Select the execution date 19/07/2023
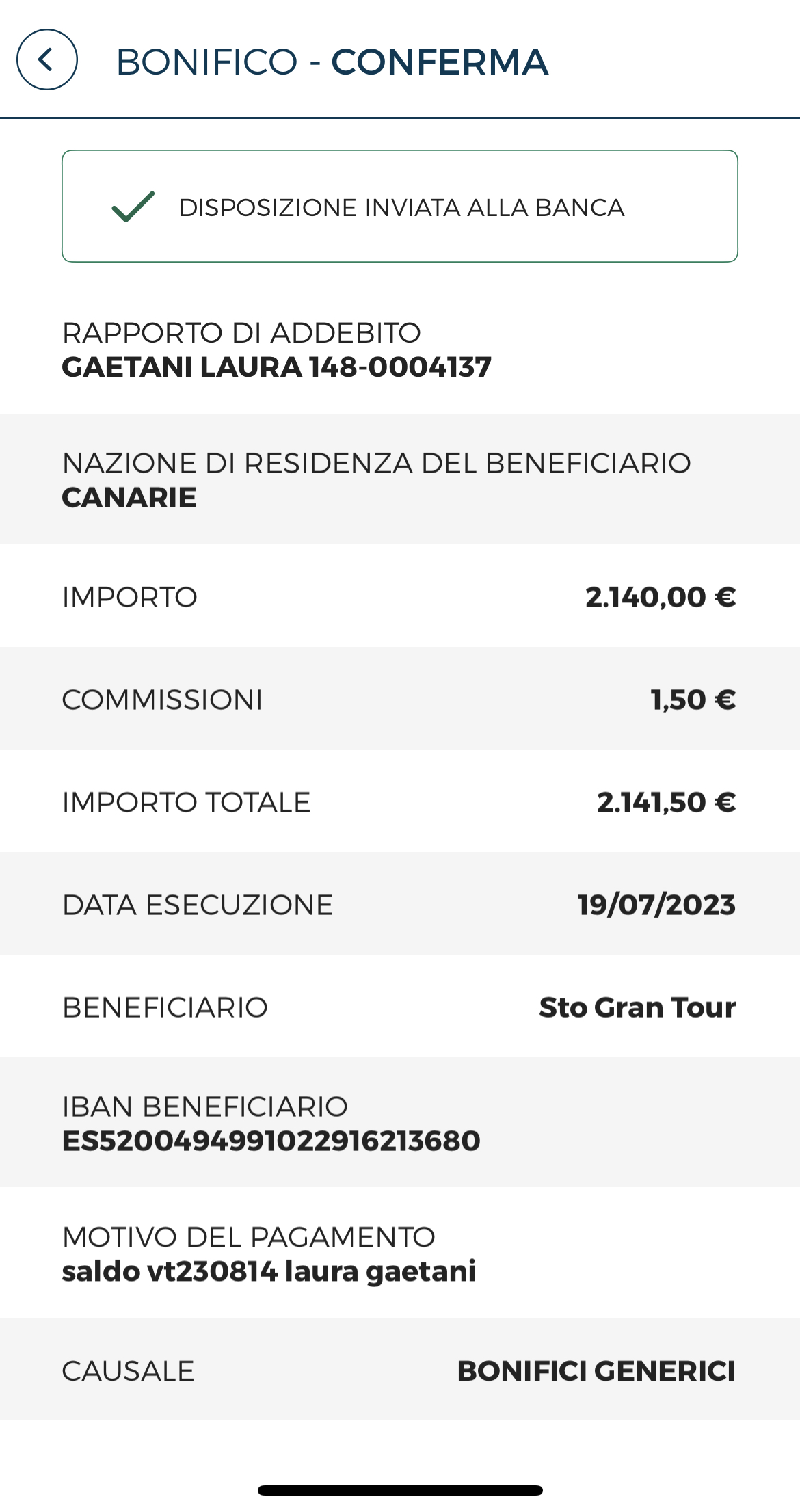The height and width of the screenshot is (1512, 800). tap(656, 905)
